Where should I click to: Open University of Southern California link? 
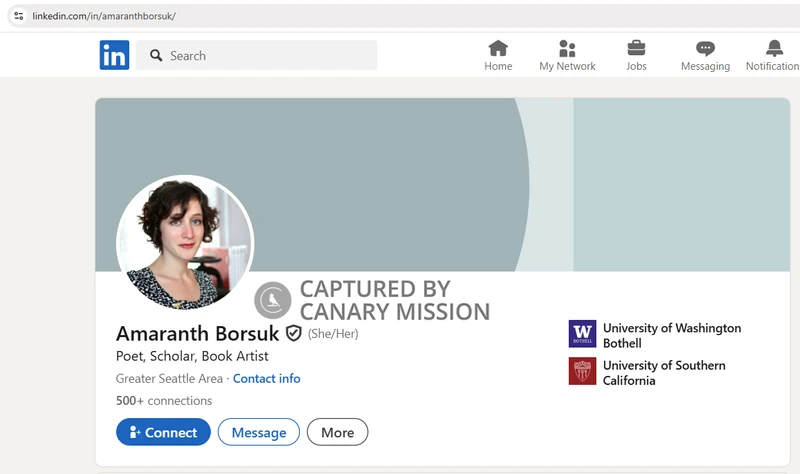coord(664,373)
